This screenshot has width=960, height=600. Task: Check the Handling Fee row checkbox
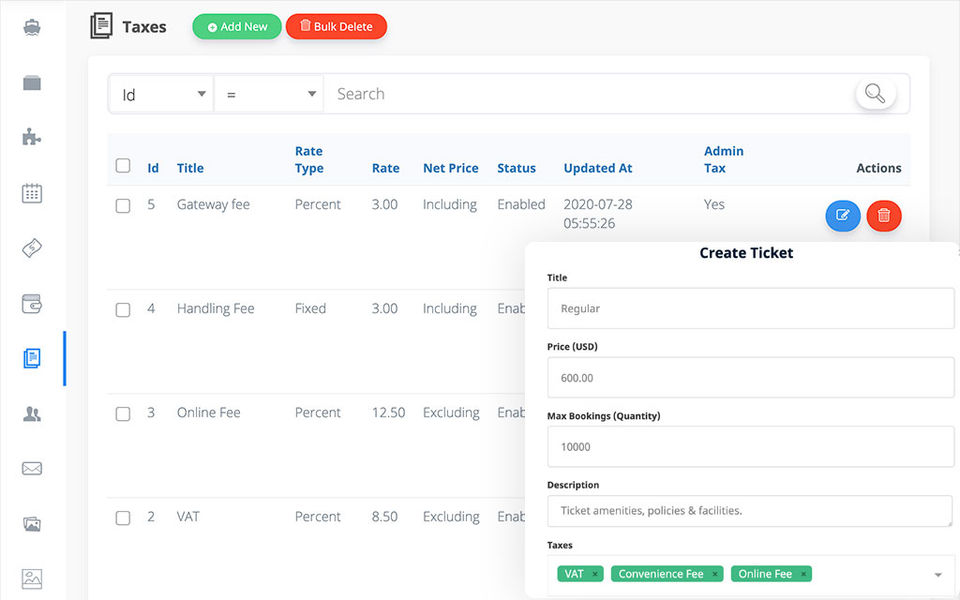123,310
